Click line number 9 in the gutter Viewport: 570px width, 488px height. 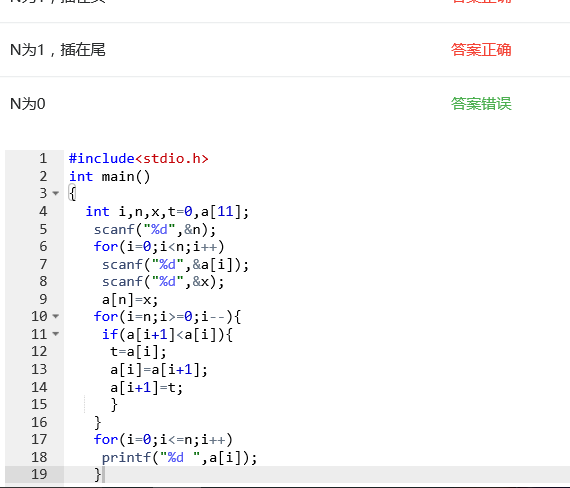pos(43,299)
